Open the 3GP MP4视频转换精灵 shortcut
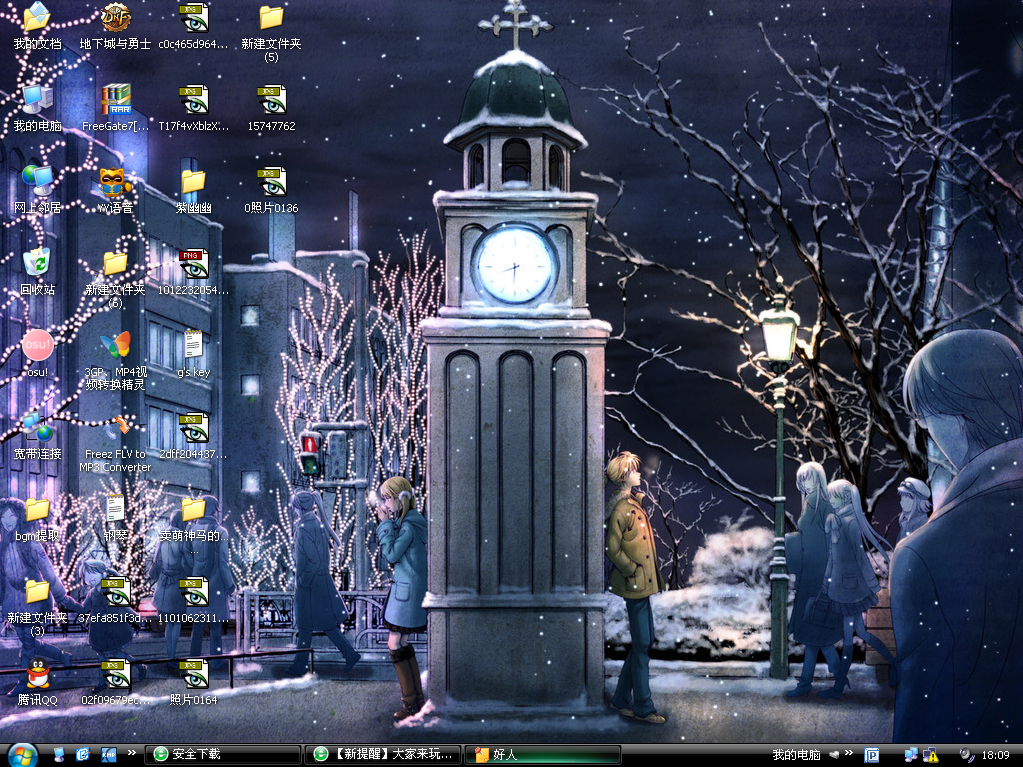The height and width of the screenshot is (767, 1023). [115, 346]
